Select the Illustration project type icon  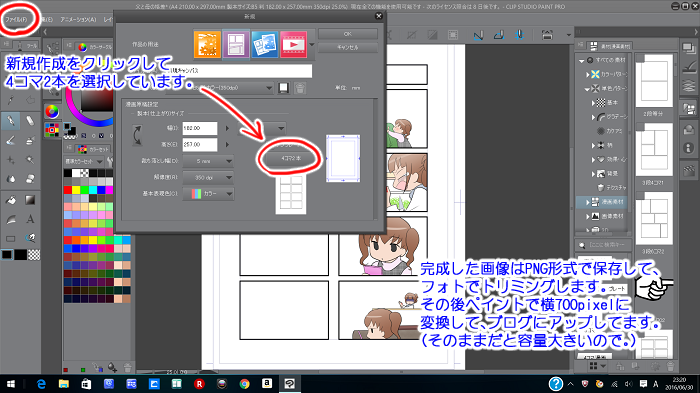[207, 45]
